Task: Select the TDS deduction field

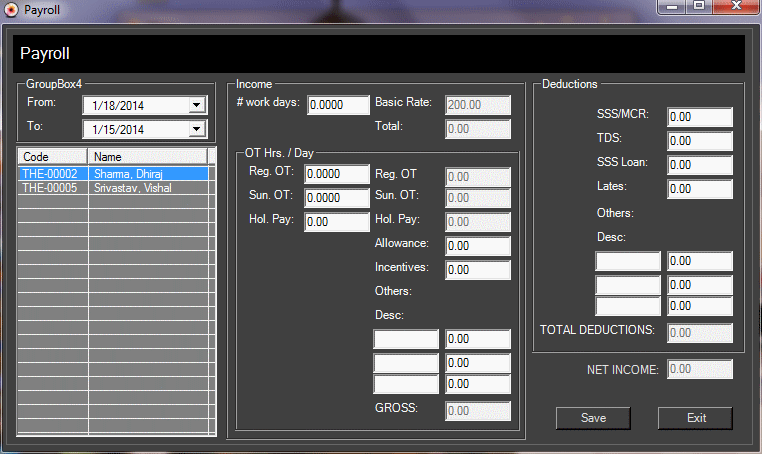Action: pyautogui.click(x=700, y=141)
